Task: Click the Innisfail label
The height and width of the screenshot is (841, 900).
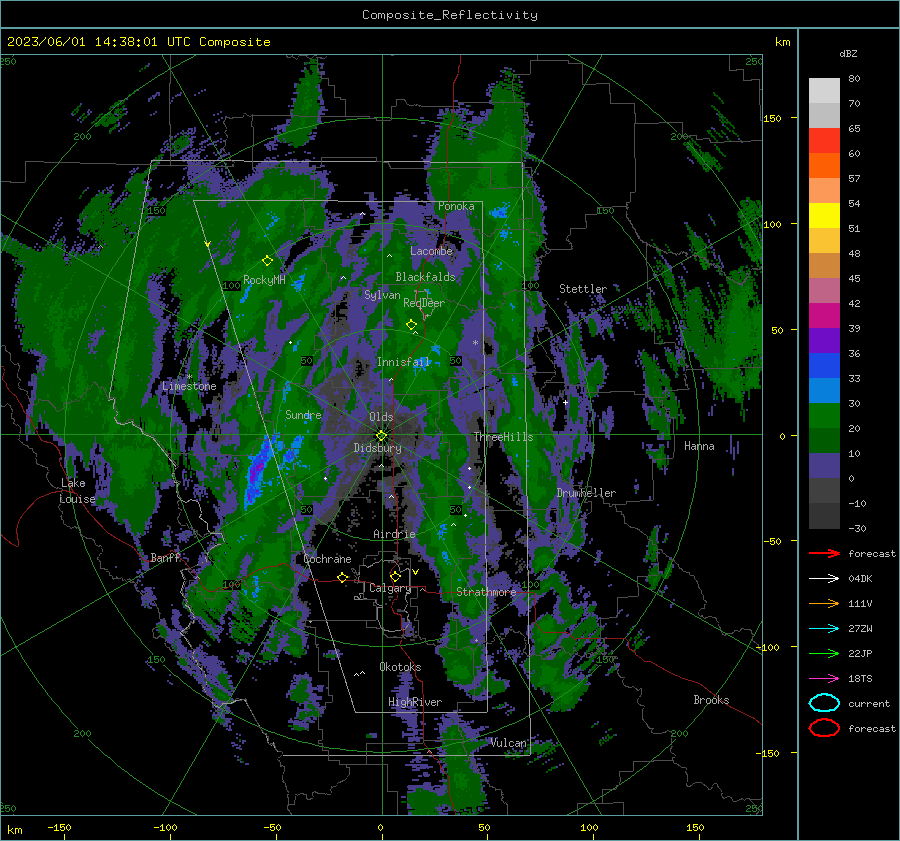Action: [x=404, y=362]
